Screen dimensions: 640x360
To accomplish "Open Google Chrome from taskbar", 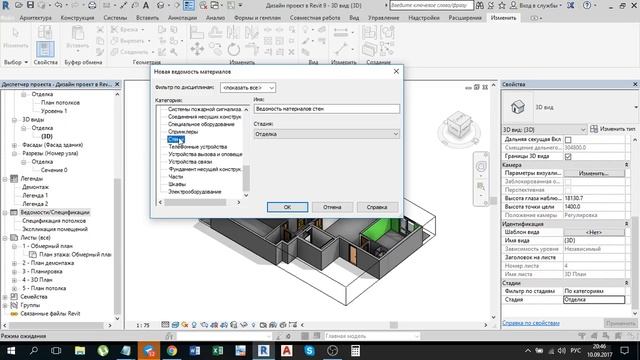I will (x=172, y=351).
